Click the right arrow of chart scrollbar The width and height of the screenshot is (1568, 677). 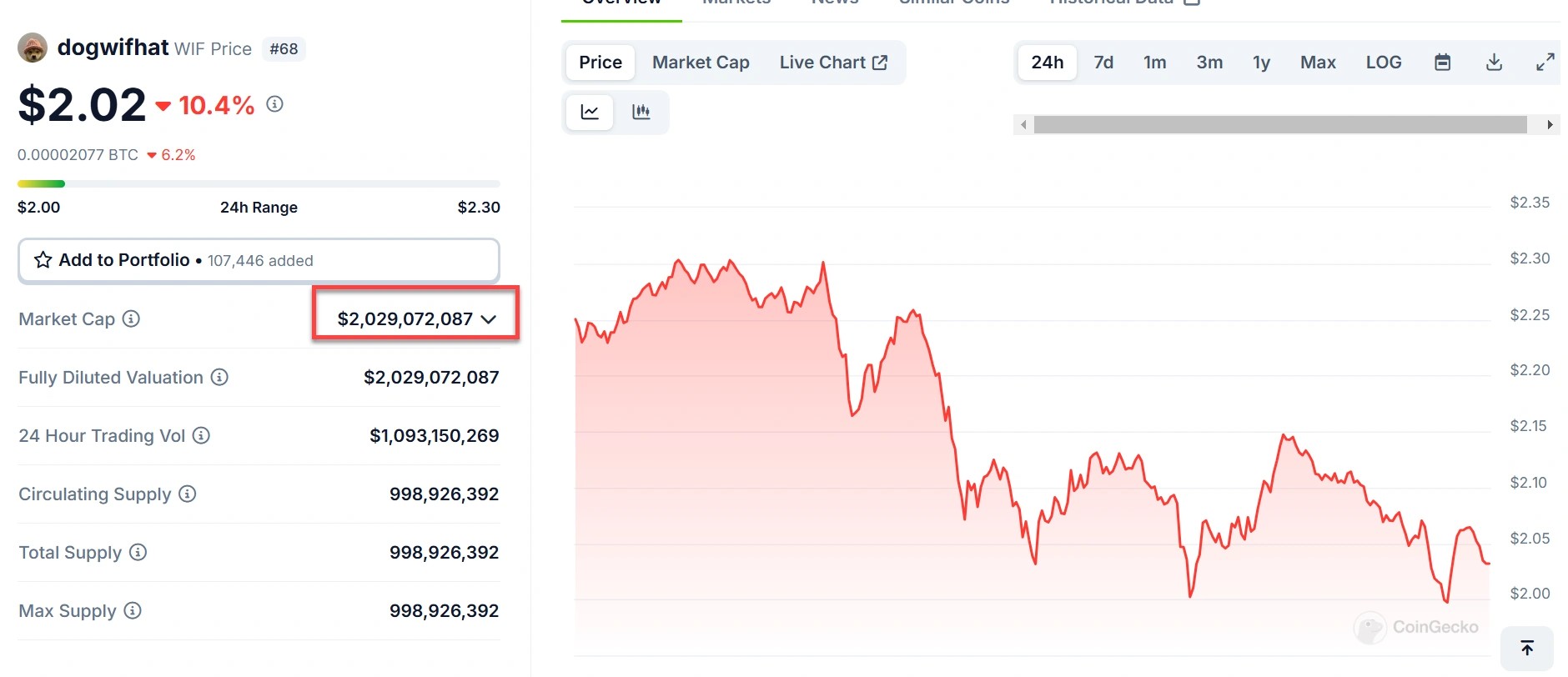(x=1550, y=125)
